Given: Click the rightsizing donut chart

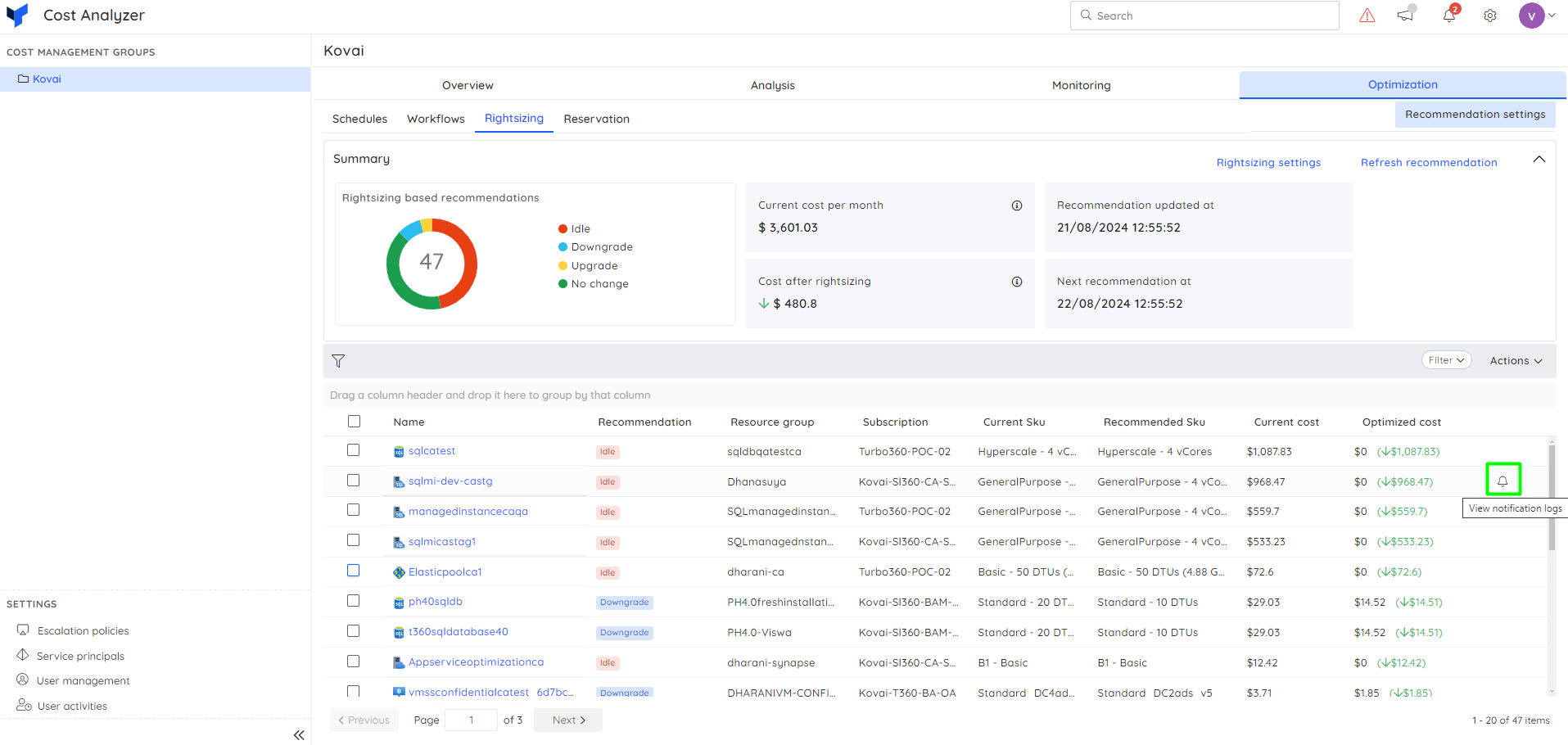Looking at the screenshot, I should pyautogui.click(x=432, y=264).
